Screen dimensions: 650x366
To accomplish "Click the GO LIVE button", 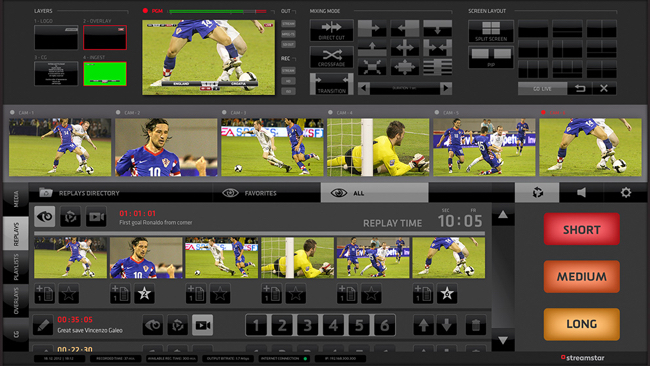I will pos(542,88).
